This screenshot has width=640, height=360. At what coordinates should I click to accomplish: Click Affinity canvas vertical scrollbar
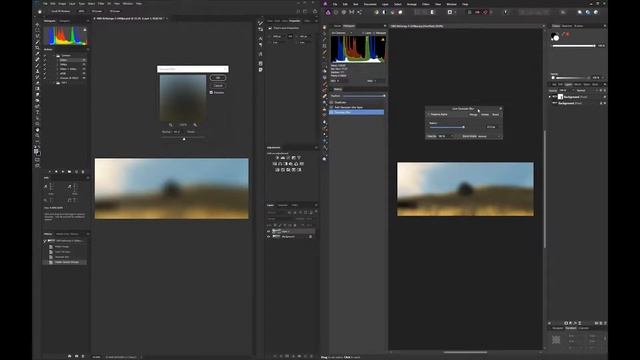[x=544, y=189]
